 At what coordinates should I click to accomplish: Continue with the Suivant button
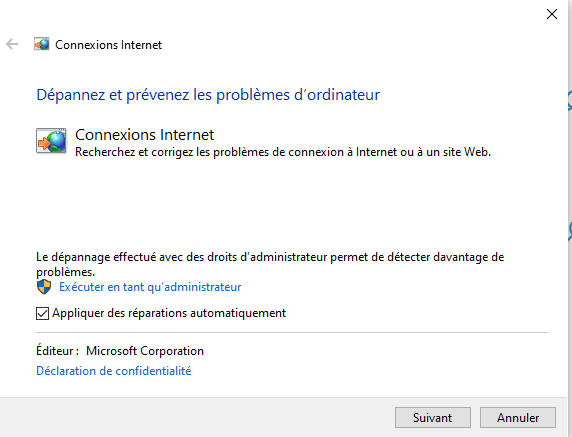(x=433, y=417)
